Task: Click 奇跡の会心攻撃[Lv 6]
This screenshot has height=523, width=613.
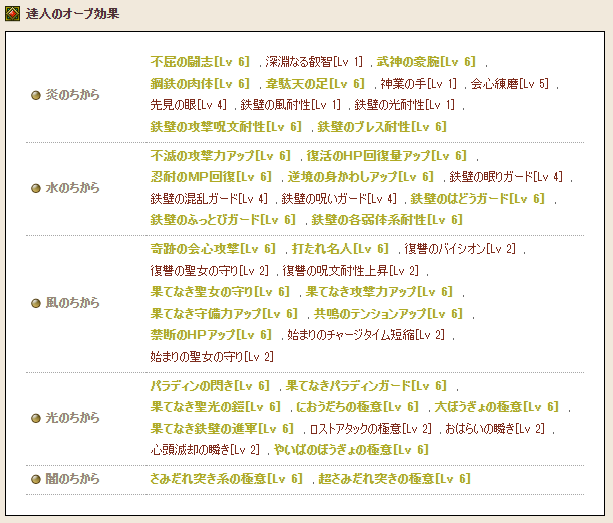Action: (x=213, y=249)
